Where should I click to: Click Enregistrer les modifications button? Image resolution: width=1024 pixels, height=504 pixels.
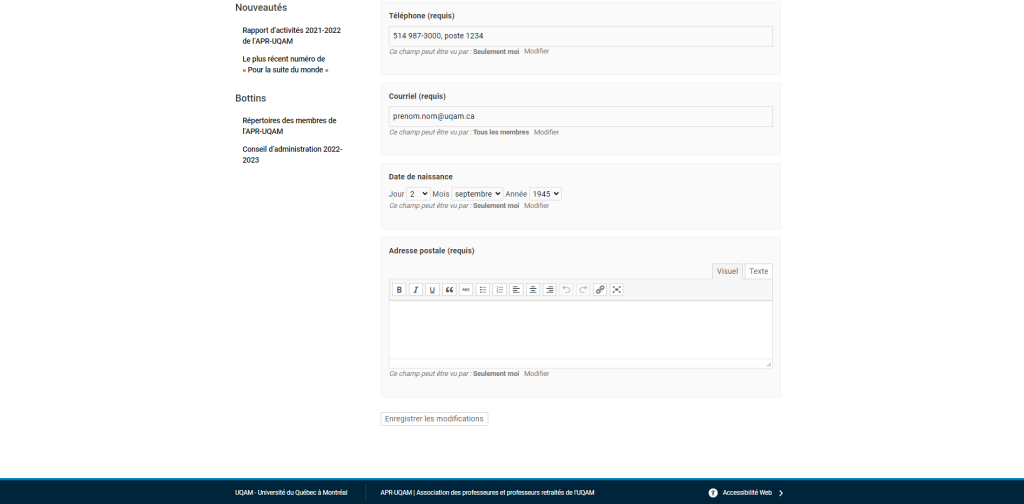coord(434,419)
